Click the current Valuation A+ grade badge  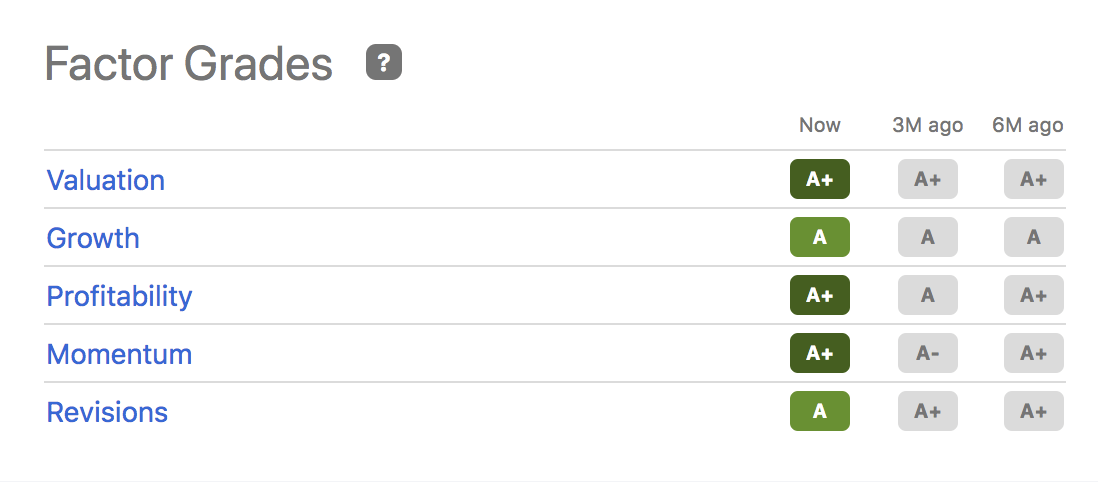[x=819, y=180]
